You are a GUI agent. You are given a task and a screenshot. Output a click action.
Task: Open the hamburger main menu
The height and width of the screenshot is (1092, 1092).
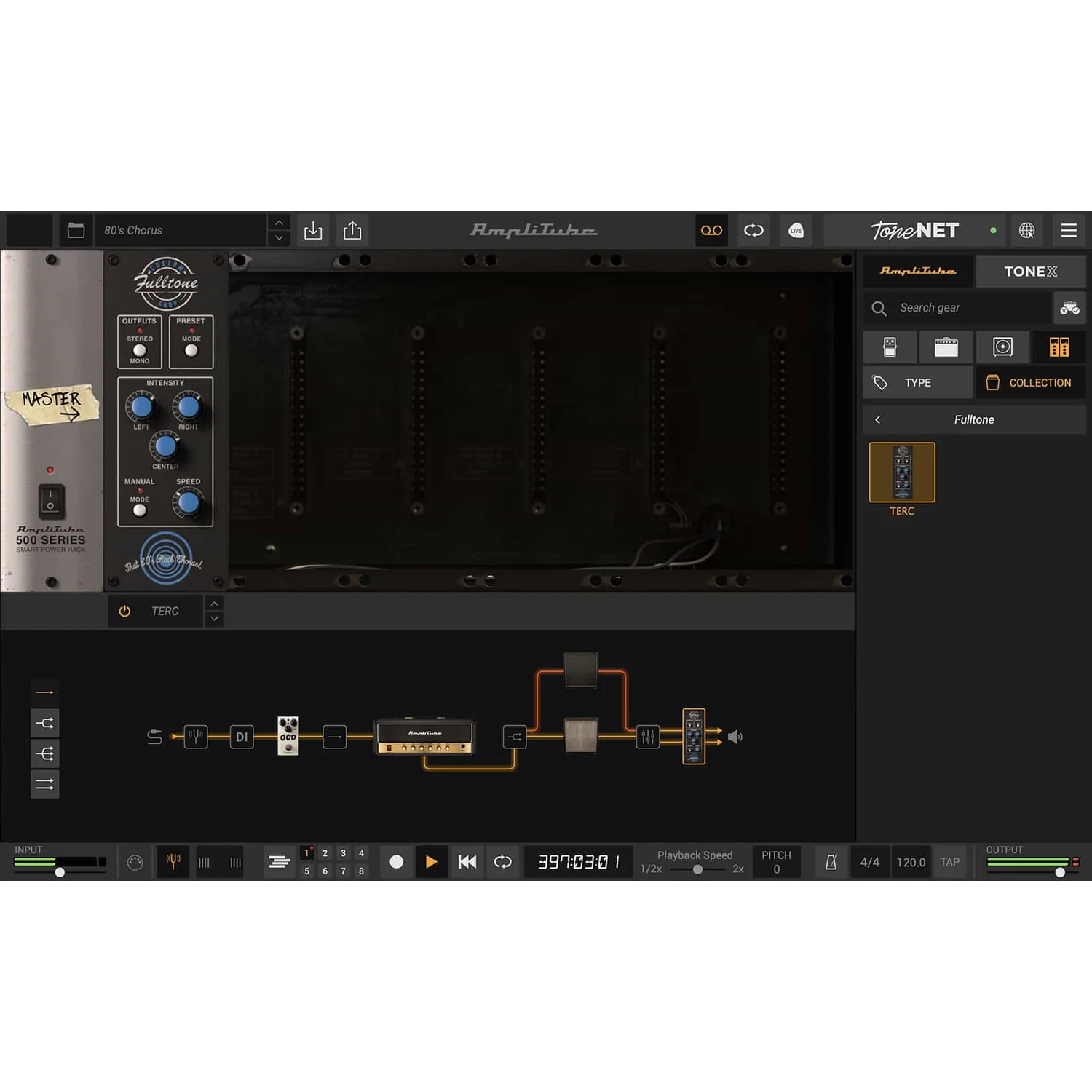(x=1069, y=230)
